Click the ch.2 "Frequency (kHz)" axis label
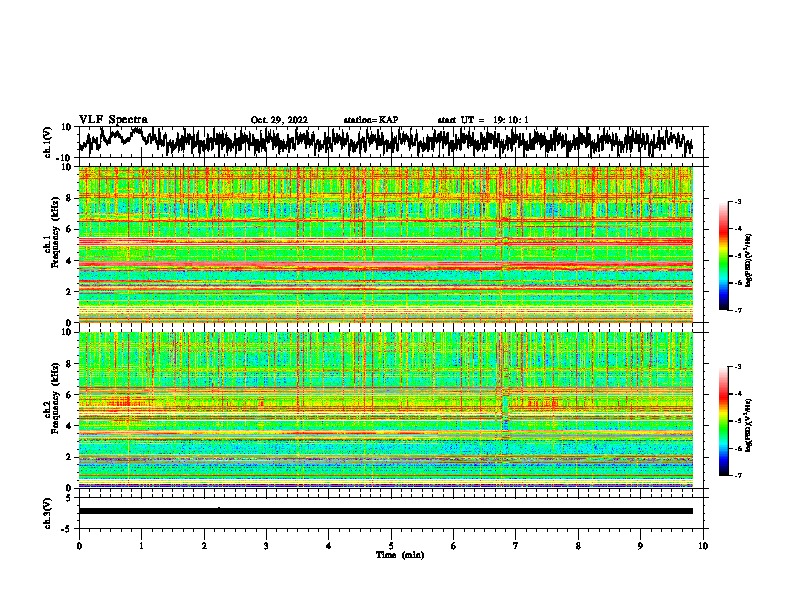 click(55, 398)
